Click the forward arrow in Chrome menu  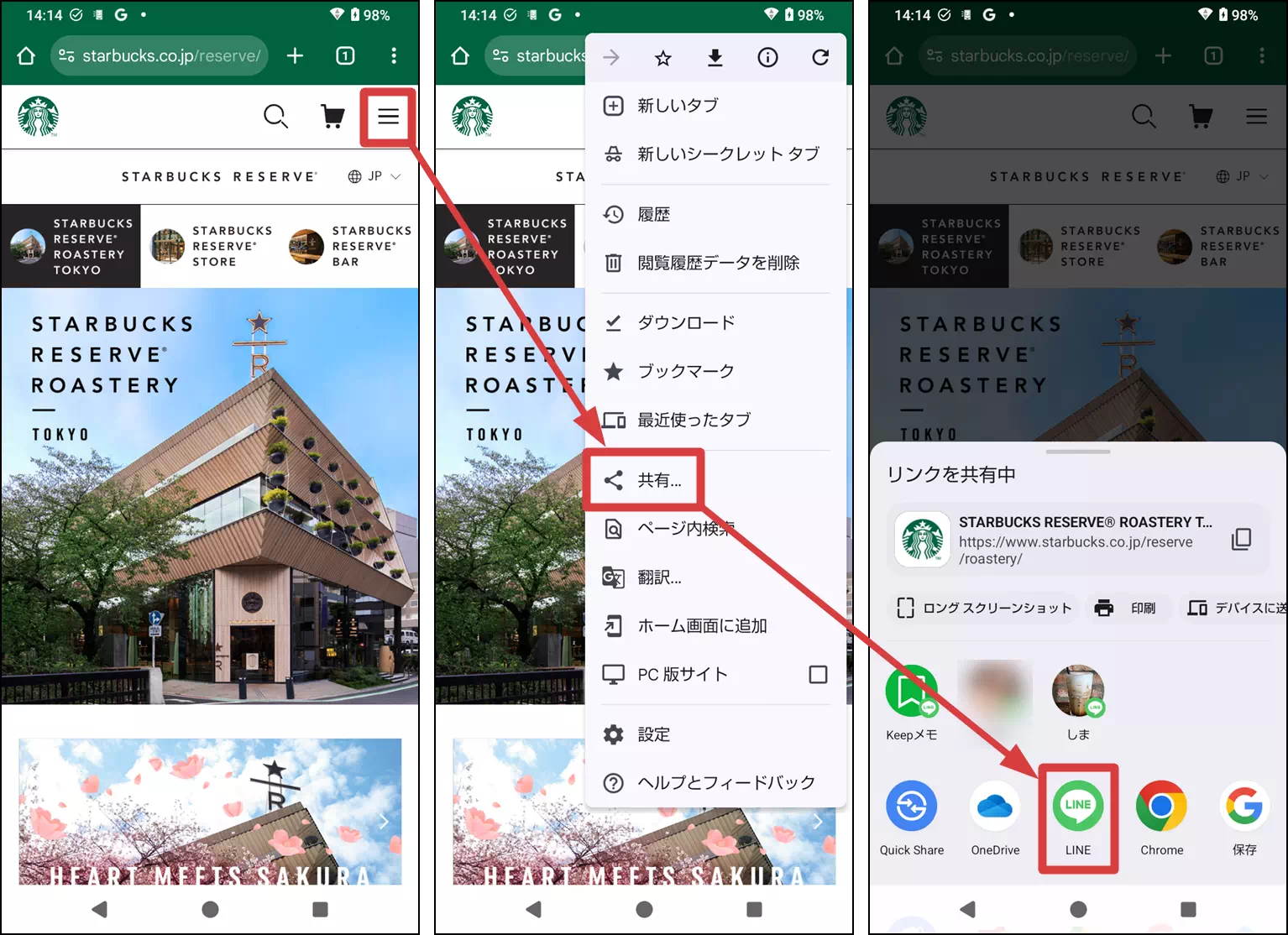[611, 57]
